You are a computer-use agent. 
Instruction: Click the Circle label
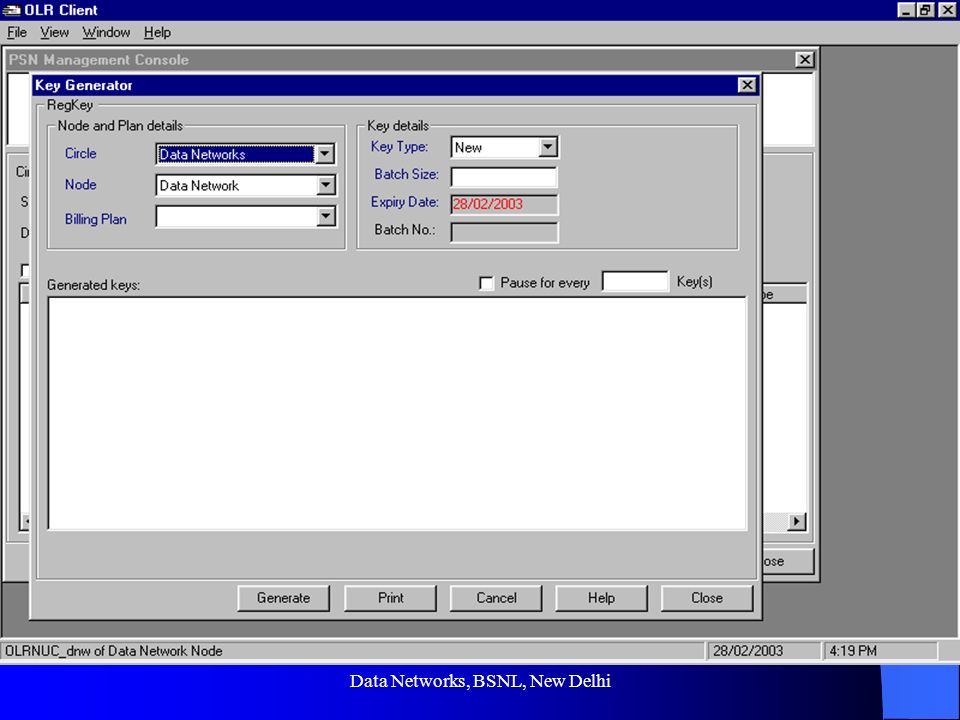81,153
